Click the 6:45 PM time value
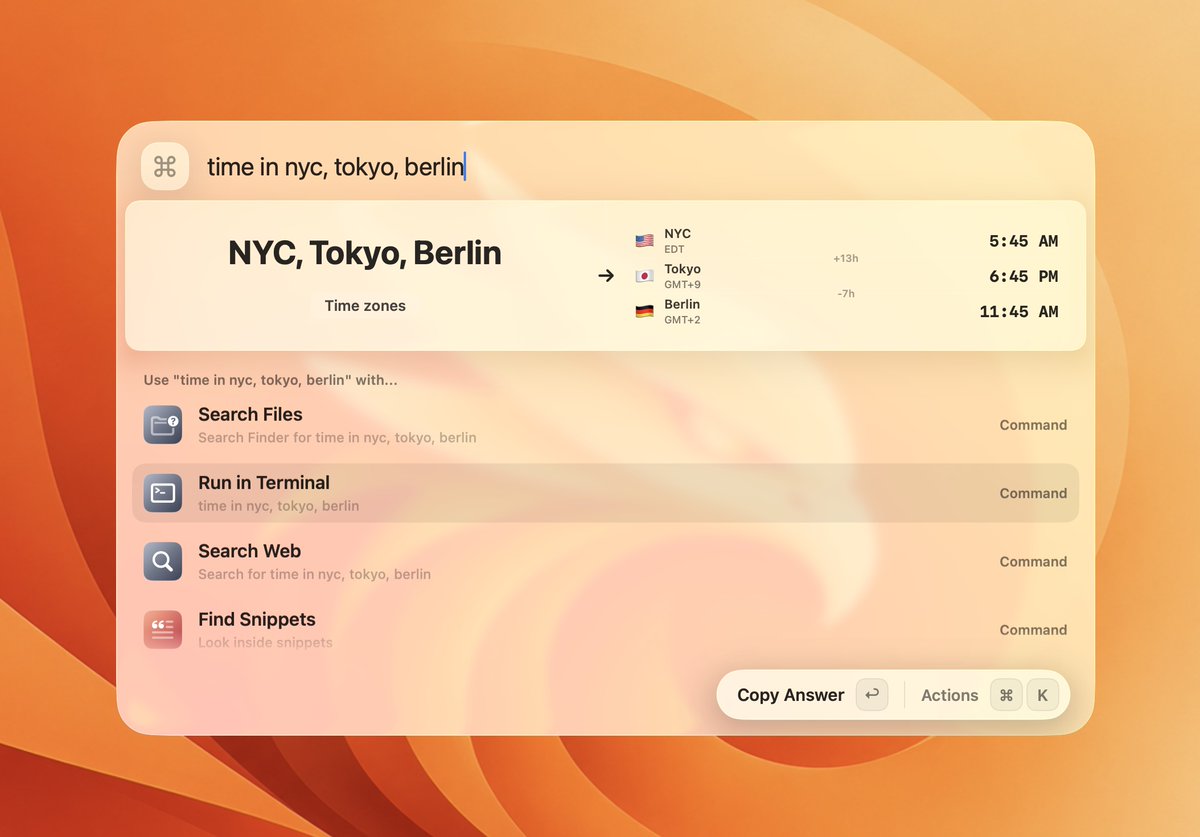1200x837 pixels. tap(1023, 276)
